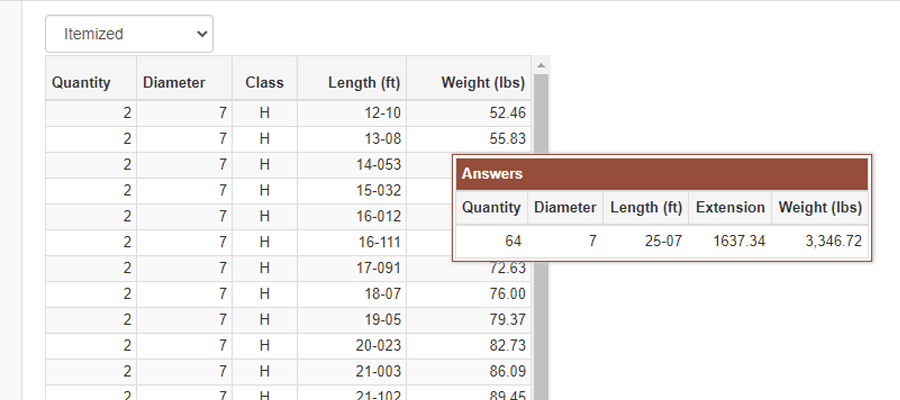Select the Answers diameter value 7
The width and height of the screenshot is (900, 400).
click(x=565, y=241)
